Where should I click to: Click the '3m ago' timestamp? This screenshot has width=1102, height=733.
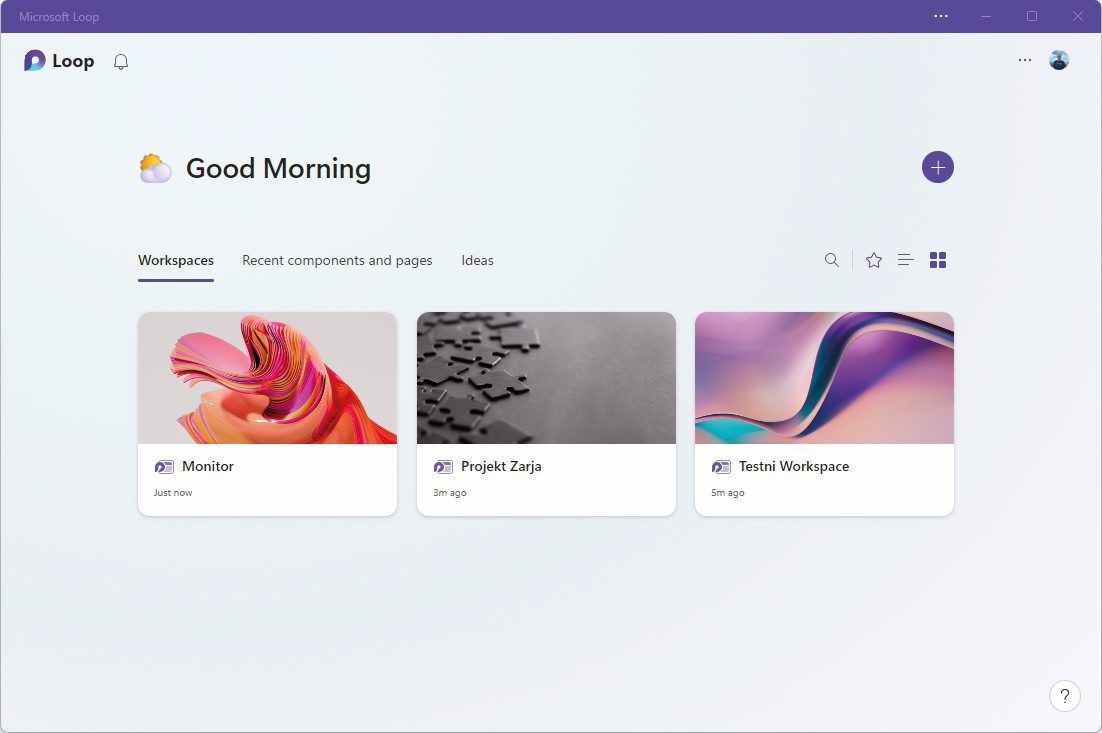(x=450, y=493)
